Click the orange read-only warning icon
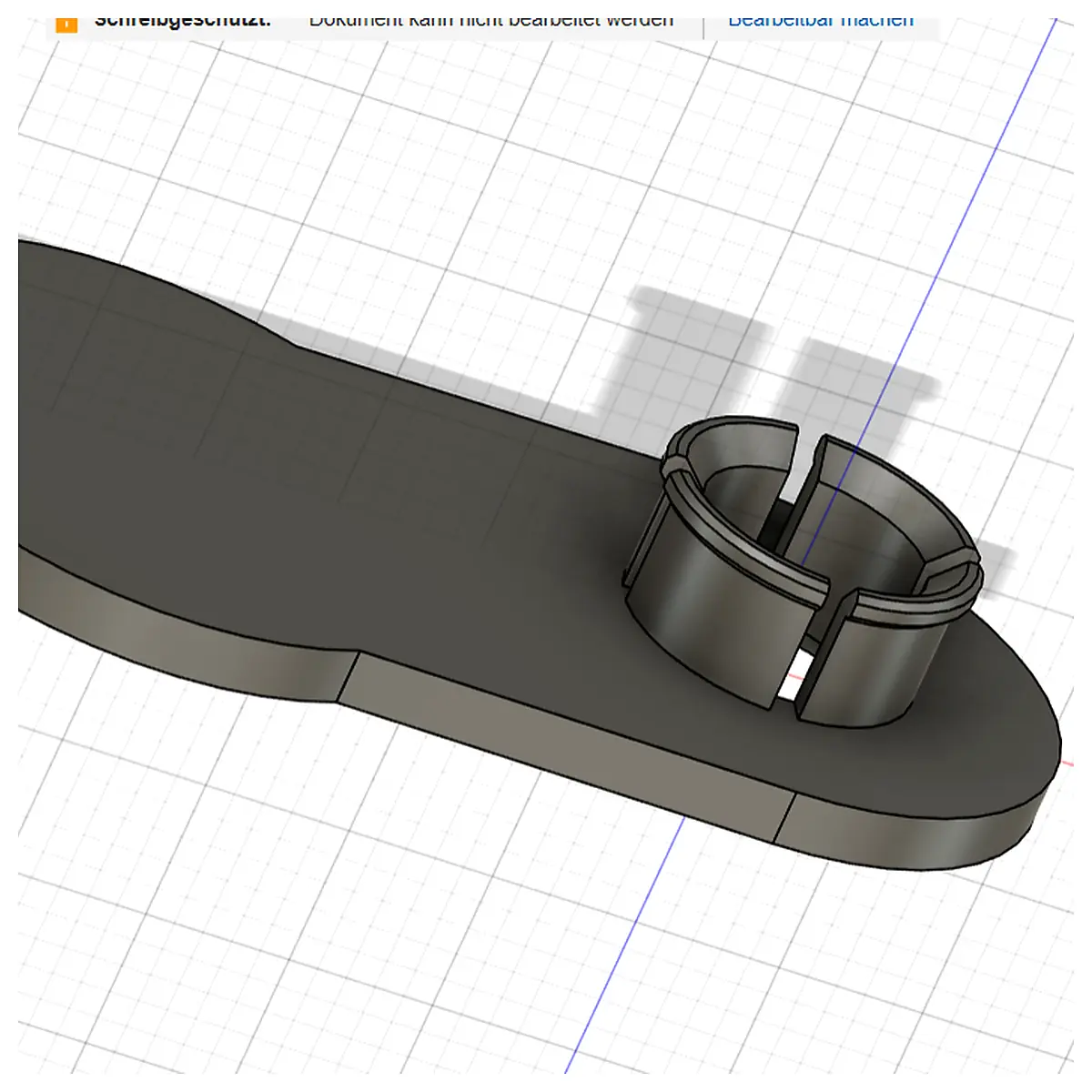 [x=66, y=24]
